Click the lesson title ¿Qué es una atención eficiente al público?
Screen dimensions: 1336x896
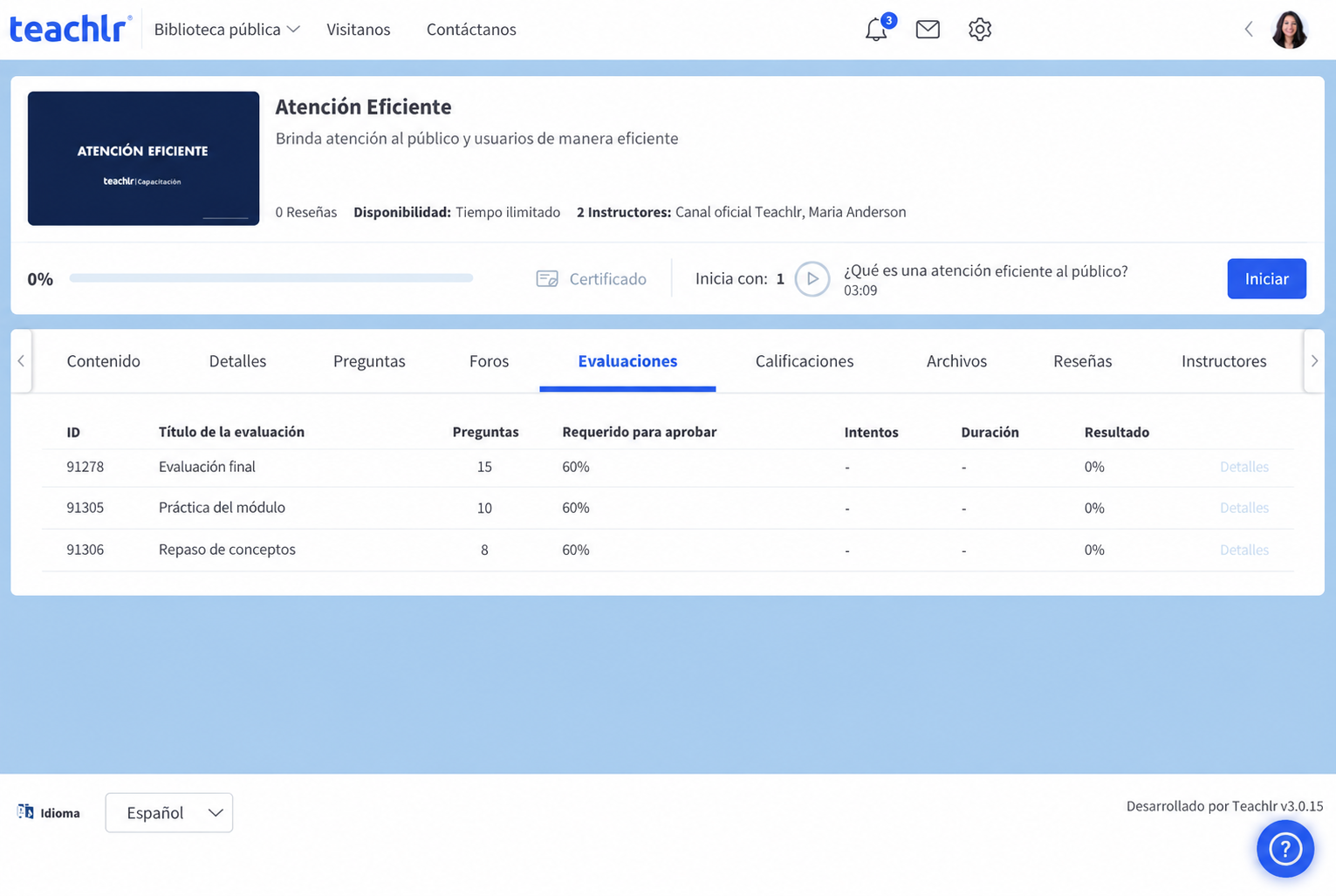point(985,271)
